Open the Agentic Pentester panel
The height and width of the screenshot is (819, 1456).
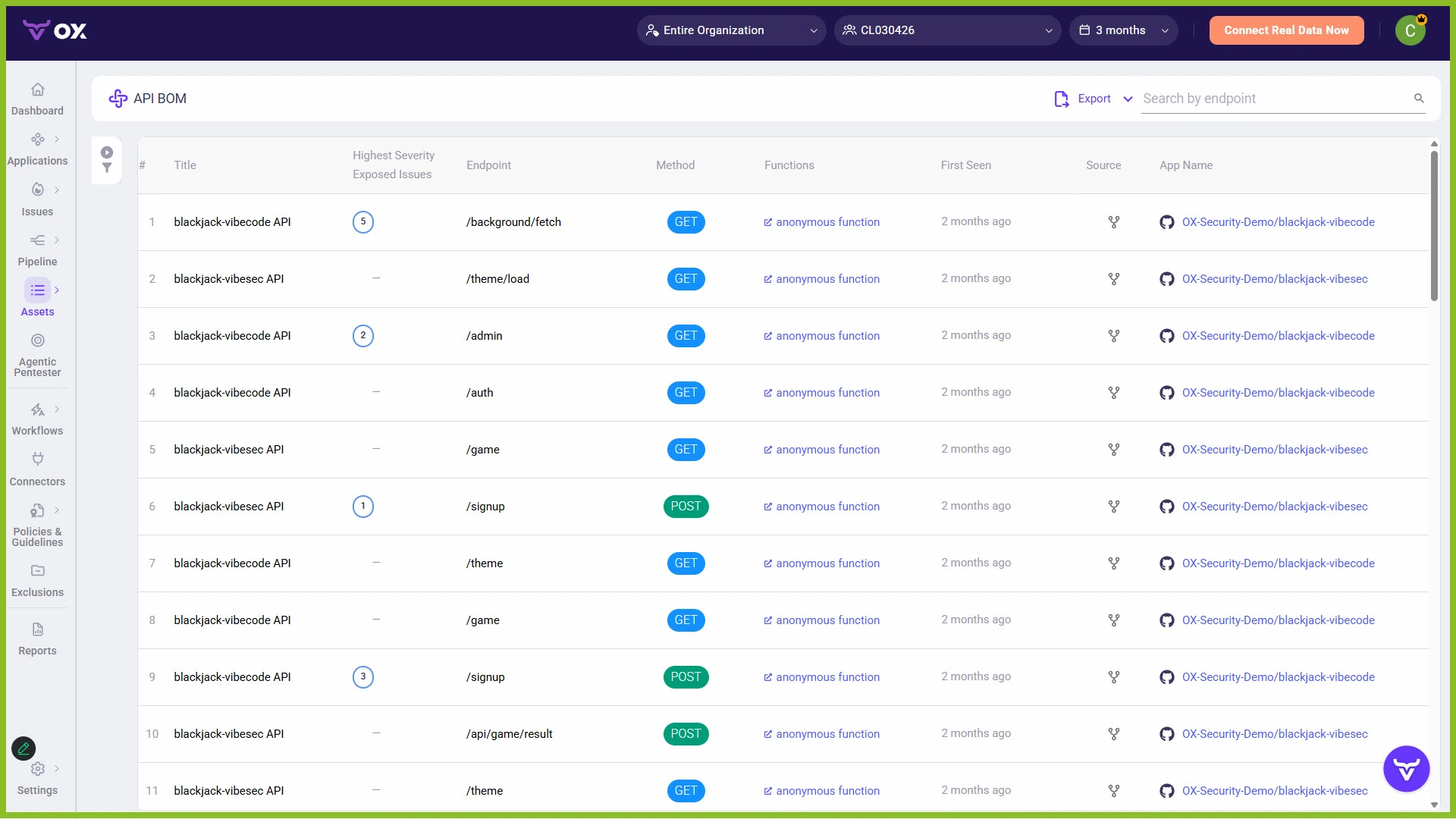click(x=37, y=340)
